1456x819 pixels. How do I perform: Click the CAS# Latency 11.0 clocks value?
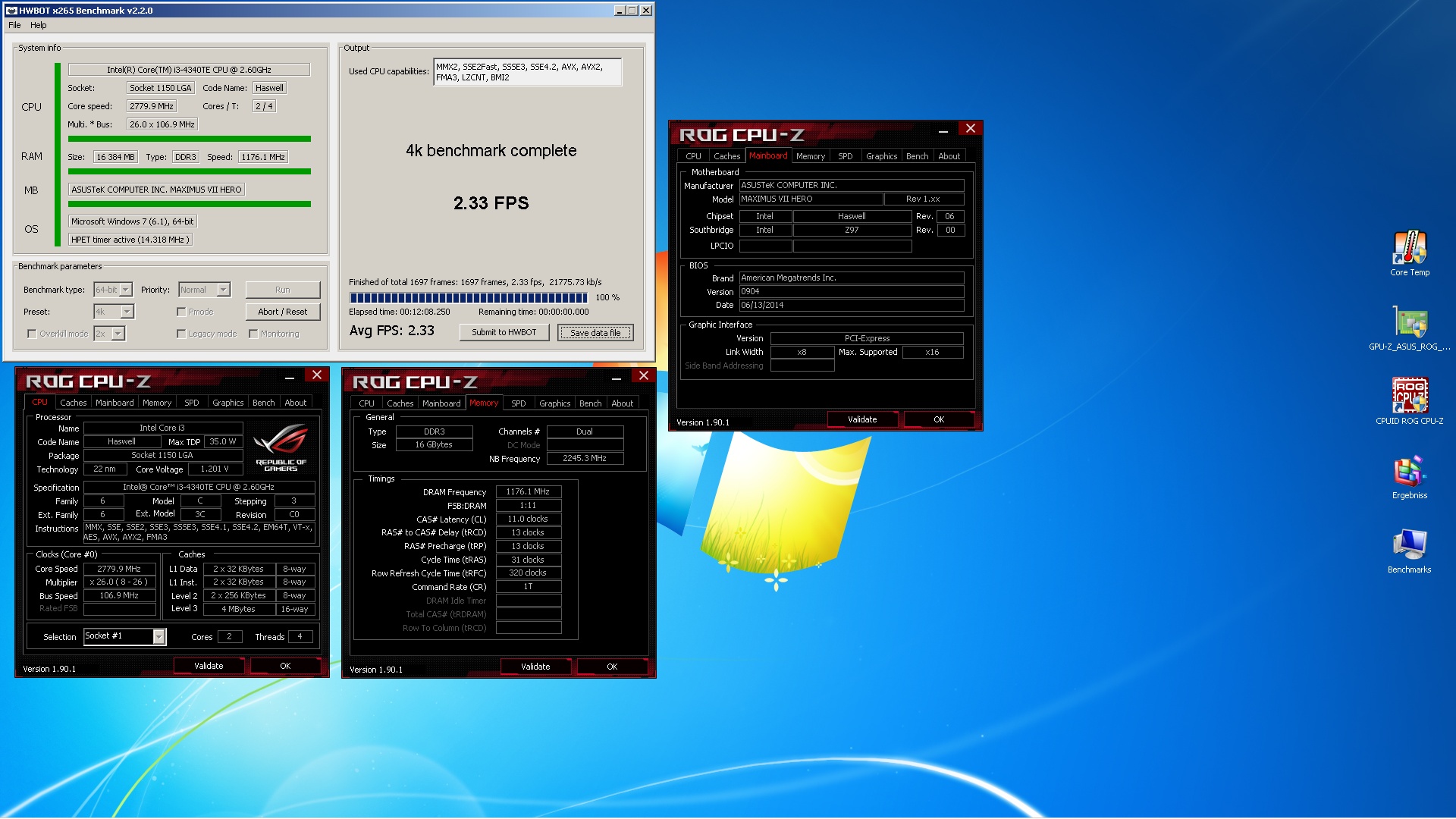pos(529,519)
